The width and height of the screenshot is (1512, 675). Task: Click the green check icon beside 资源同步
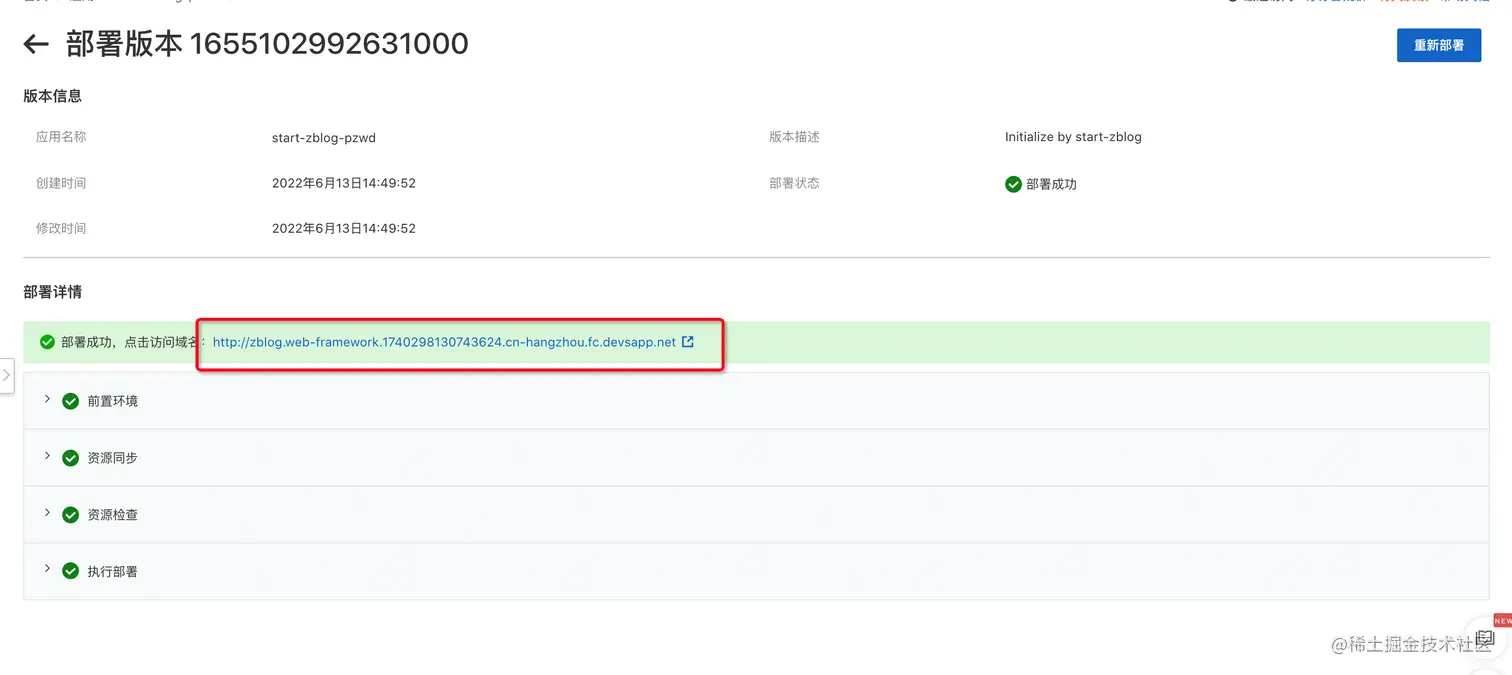(70, 458)
